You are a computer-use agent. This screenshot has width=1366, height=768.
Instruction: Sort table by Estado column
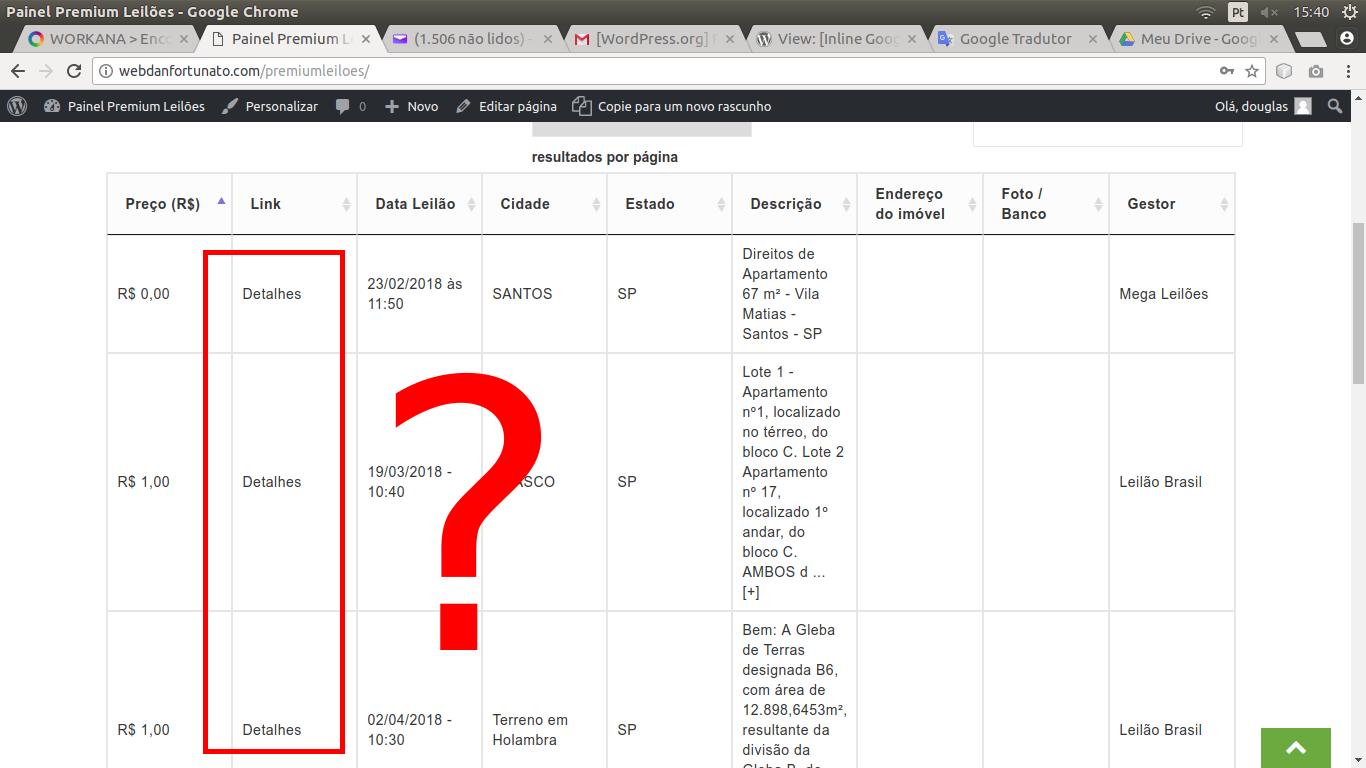pos(670,204)
